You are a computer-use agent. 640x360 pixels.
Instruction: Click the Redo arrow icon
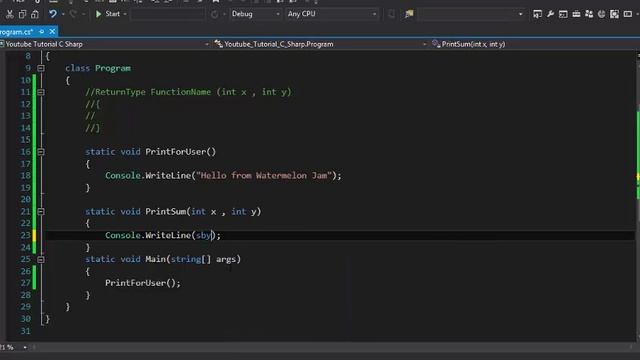(73, 14)
